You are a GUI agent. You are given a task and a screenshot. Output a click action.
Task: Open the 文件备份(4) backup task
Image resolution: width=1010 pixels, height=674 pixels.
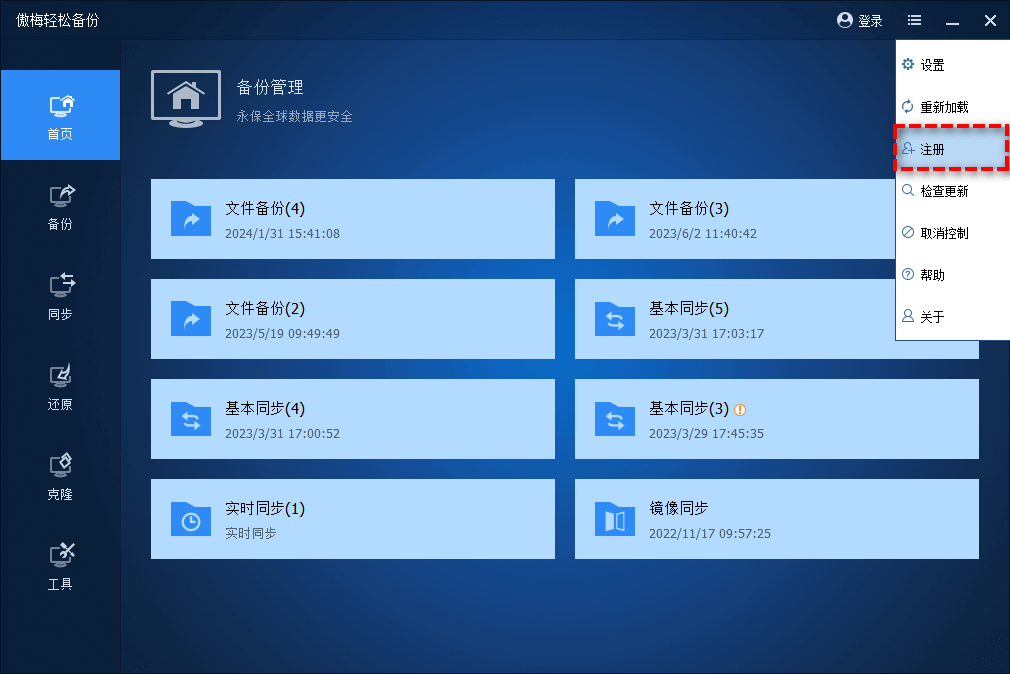coord(352,219)
